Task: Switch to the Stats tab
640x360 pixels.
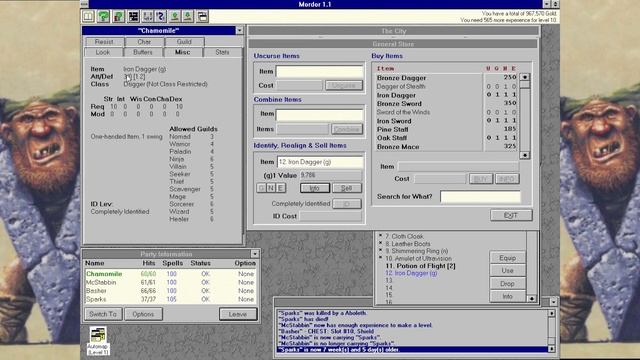Action: pyautogui.click(x=222, y=52)
